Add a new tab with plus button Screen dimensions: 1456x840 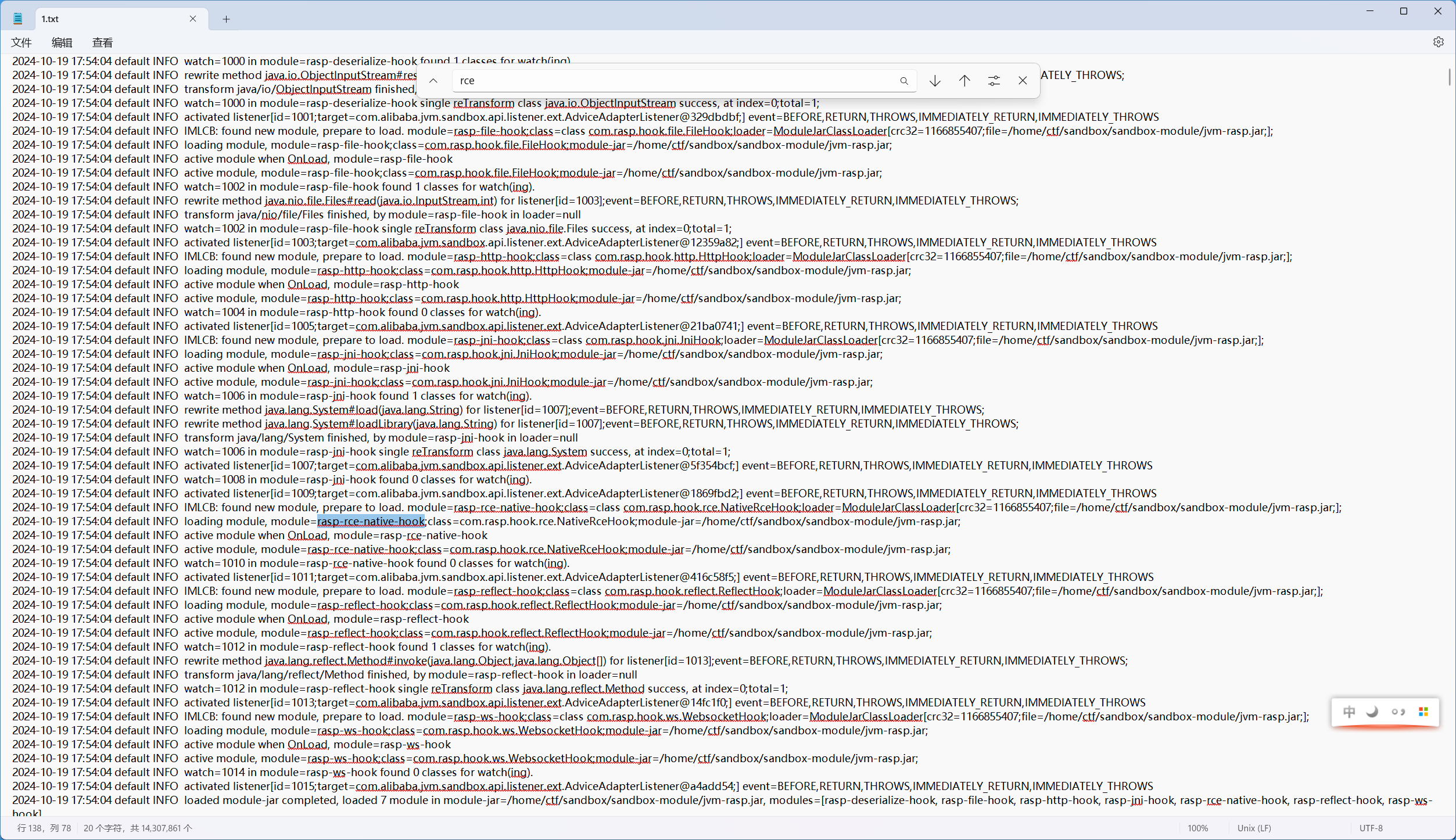click(226, 19)
